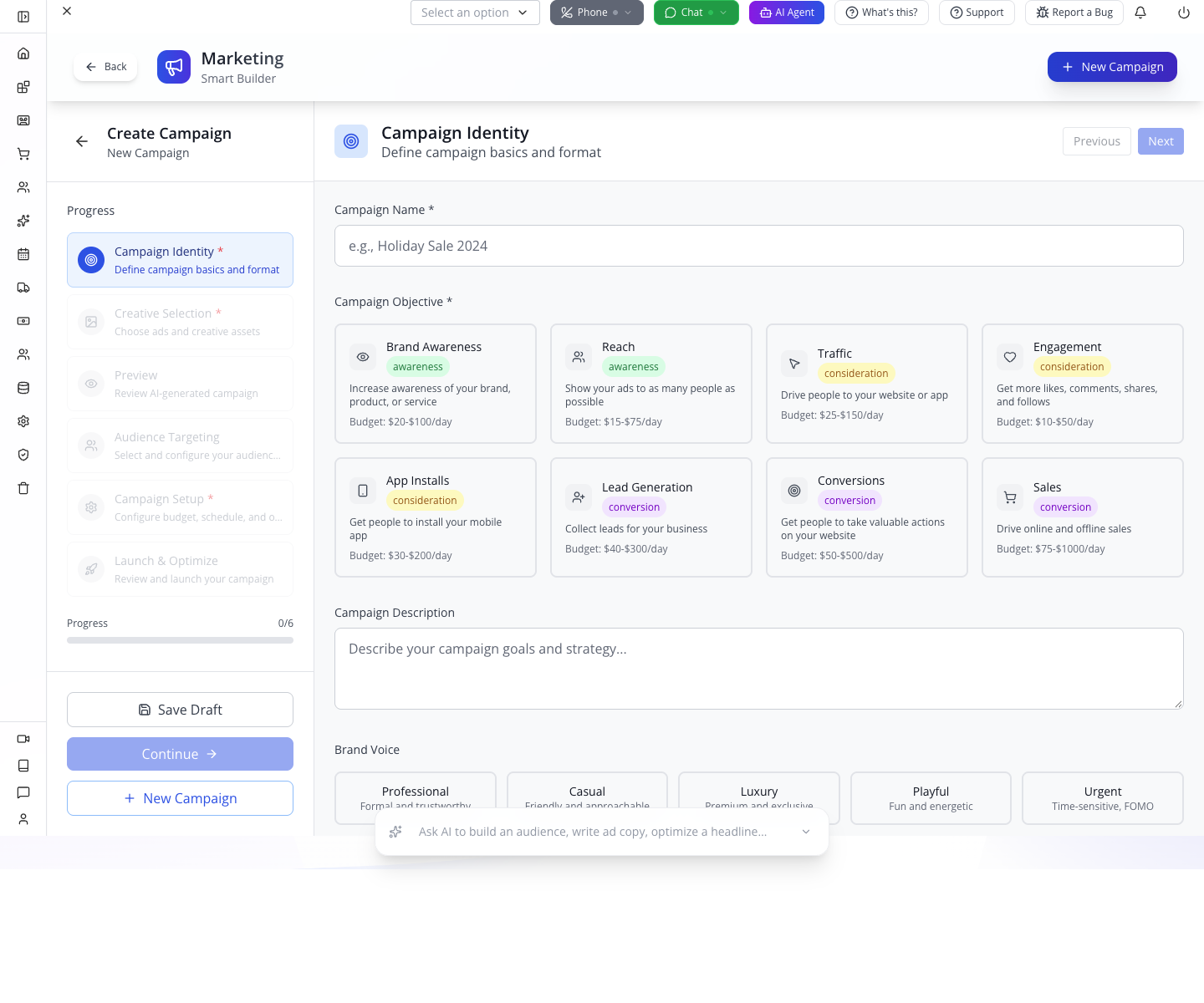The image size is (1204, 1003).
Task: Click the 0/6 progress bar
Action: (x=180, y=640)
